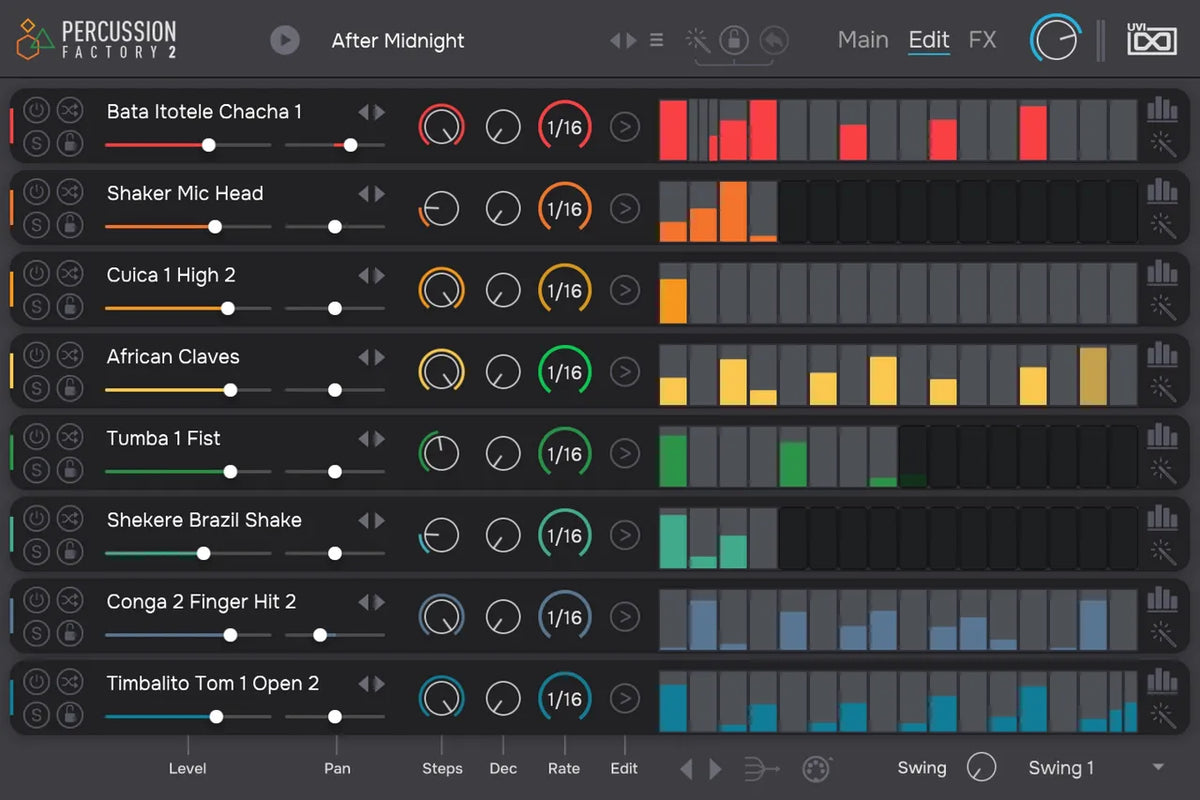The image size is (1200, 800).
Task: Solo the Conga 2 Finger Hit 2 track
Action: click(36, 633)
